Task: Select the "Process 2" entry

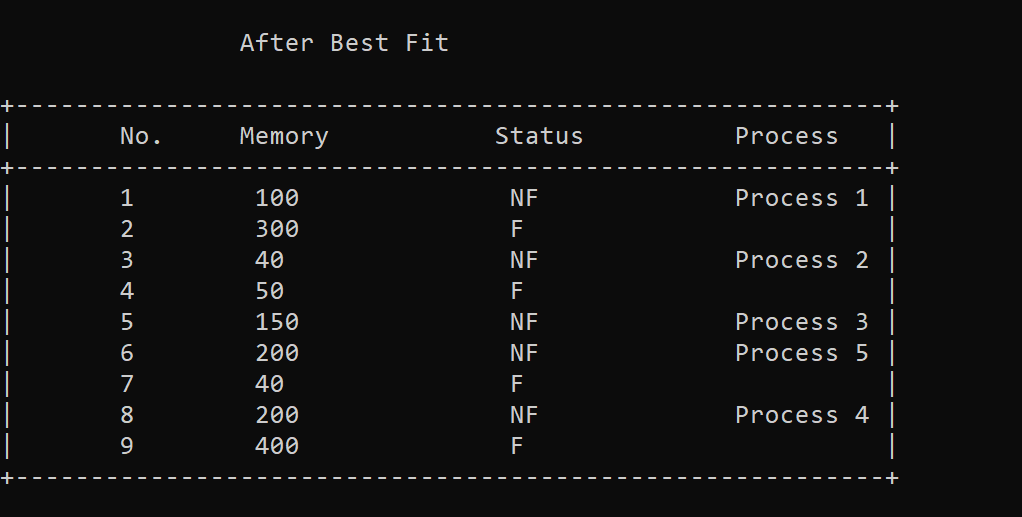Action: point(802,260)
